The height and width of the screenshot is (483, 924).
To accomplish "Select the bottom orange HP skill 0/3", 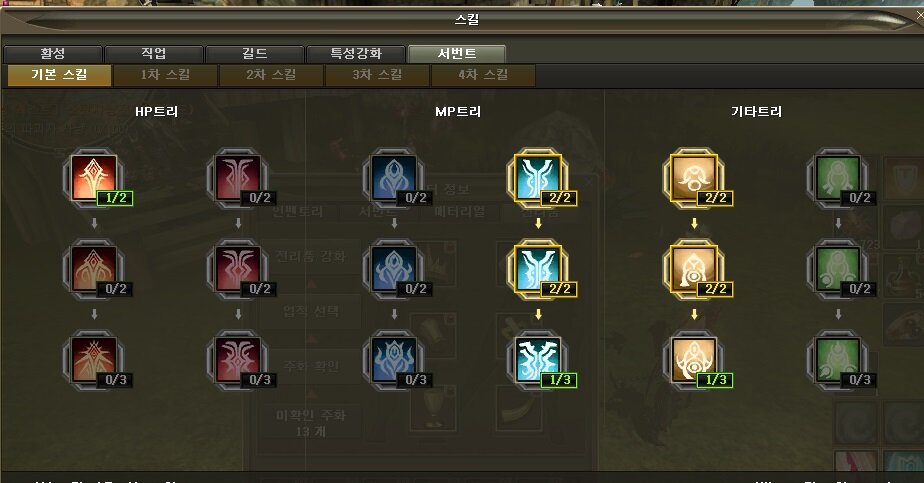I will (x=94, y=359).
